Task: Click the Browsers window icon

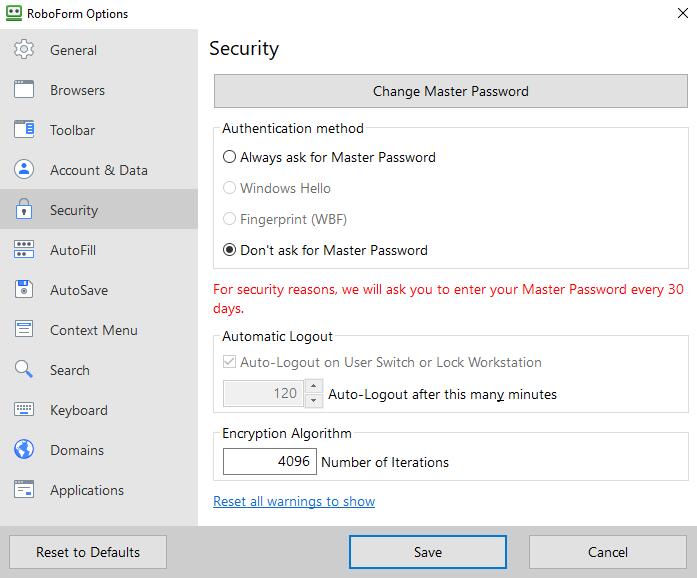Action: pos(25,90)
